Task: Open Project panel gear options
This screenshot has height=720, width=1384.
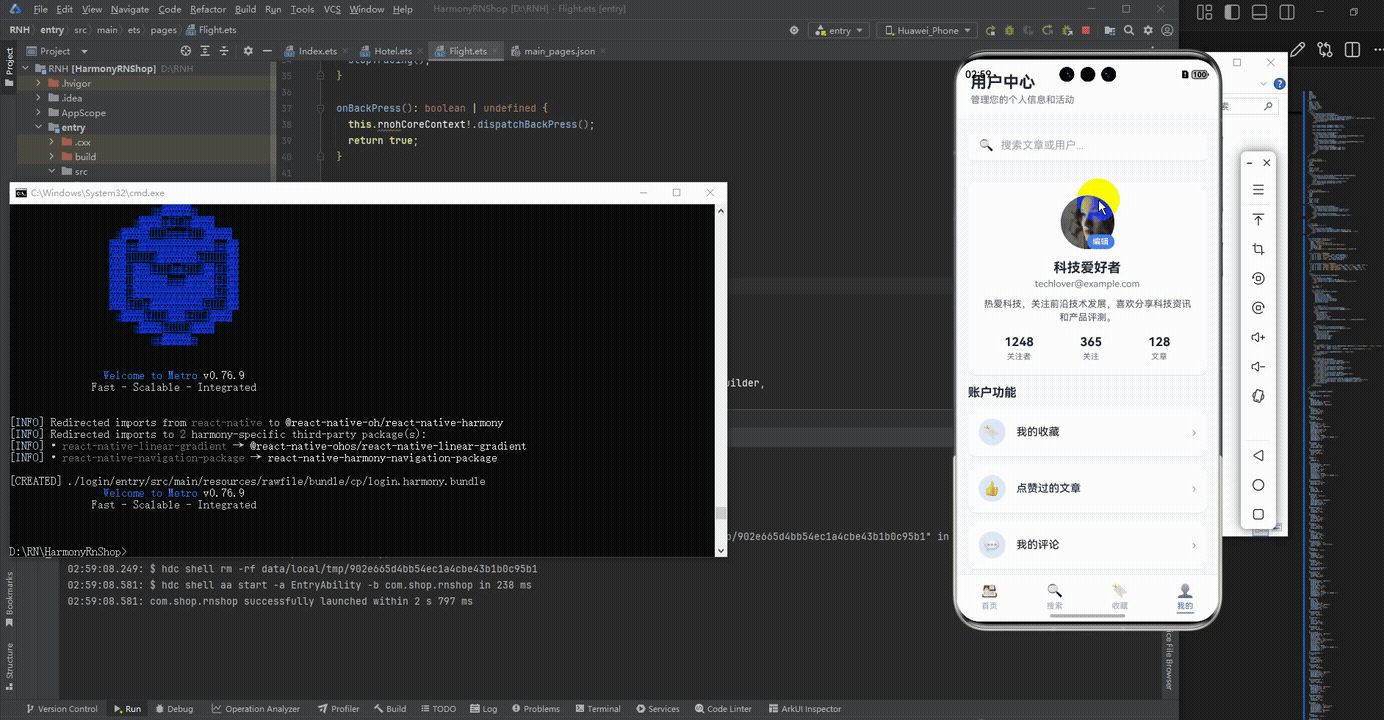Action: tap(246, 50)
